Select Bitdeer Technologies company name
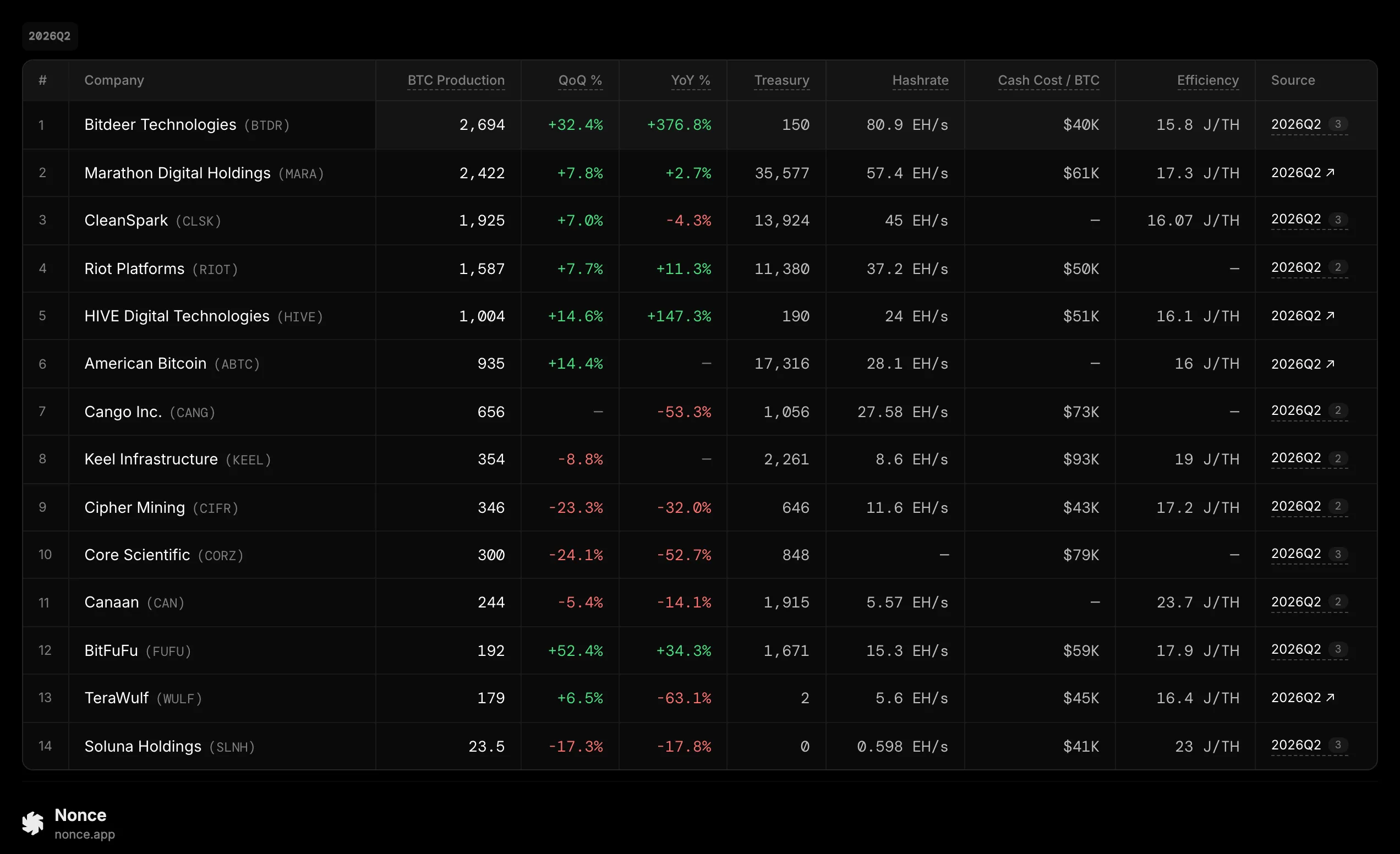This screenshot has height=854, width=1400. click(160, 124)
